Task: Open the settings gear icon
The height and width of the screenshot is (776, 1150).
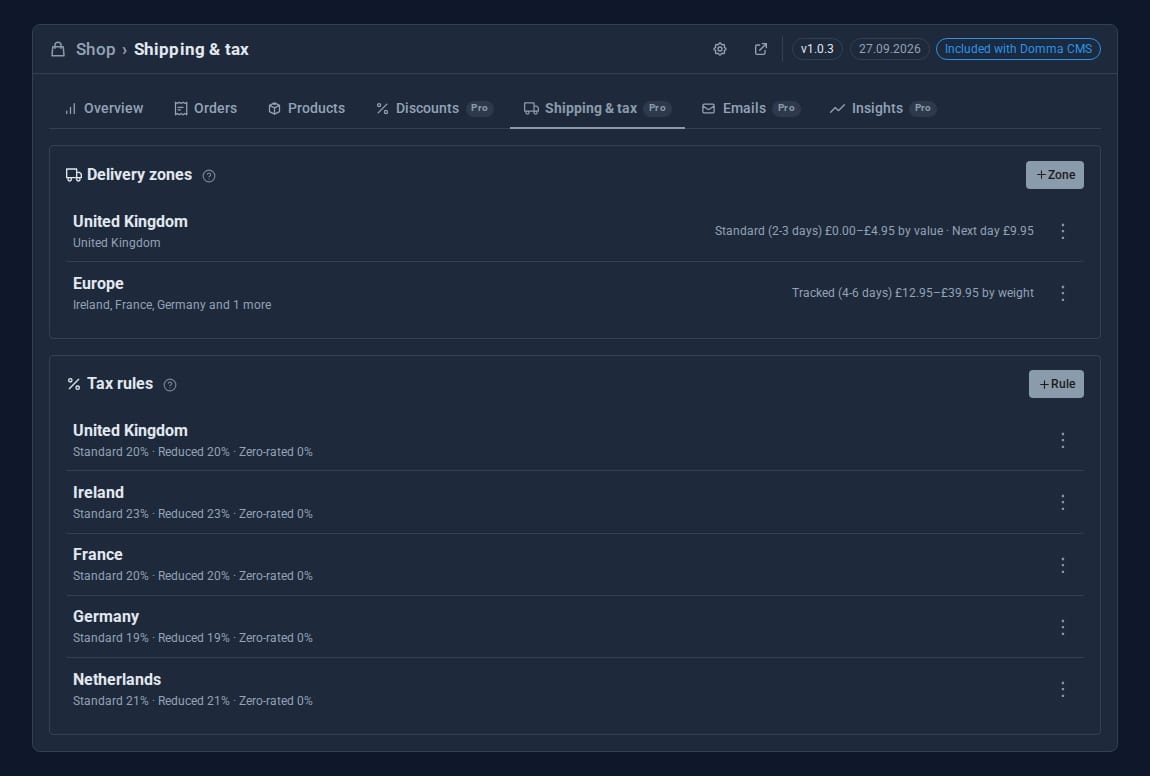Action: coord(720,49)
